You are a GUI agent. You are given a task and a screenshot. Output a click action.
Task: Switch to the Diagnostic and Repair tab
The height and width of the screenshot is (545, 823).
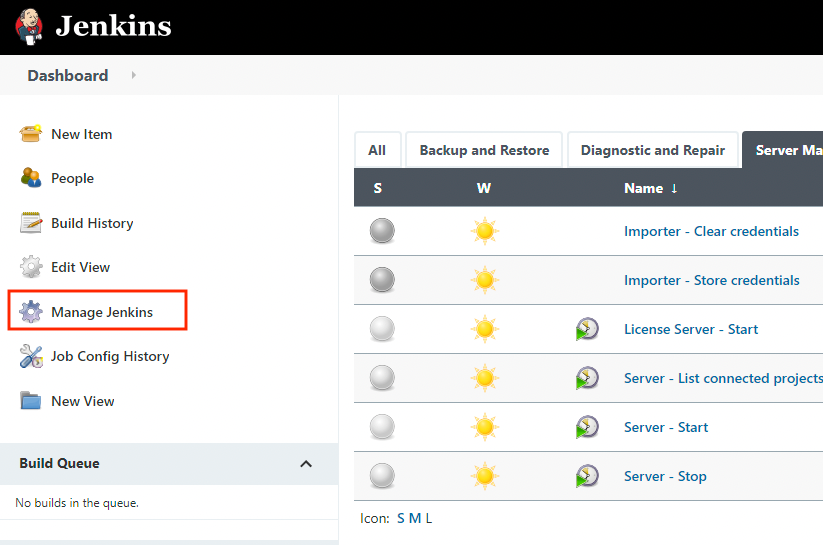point(652,150)
